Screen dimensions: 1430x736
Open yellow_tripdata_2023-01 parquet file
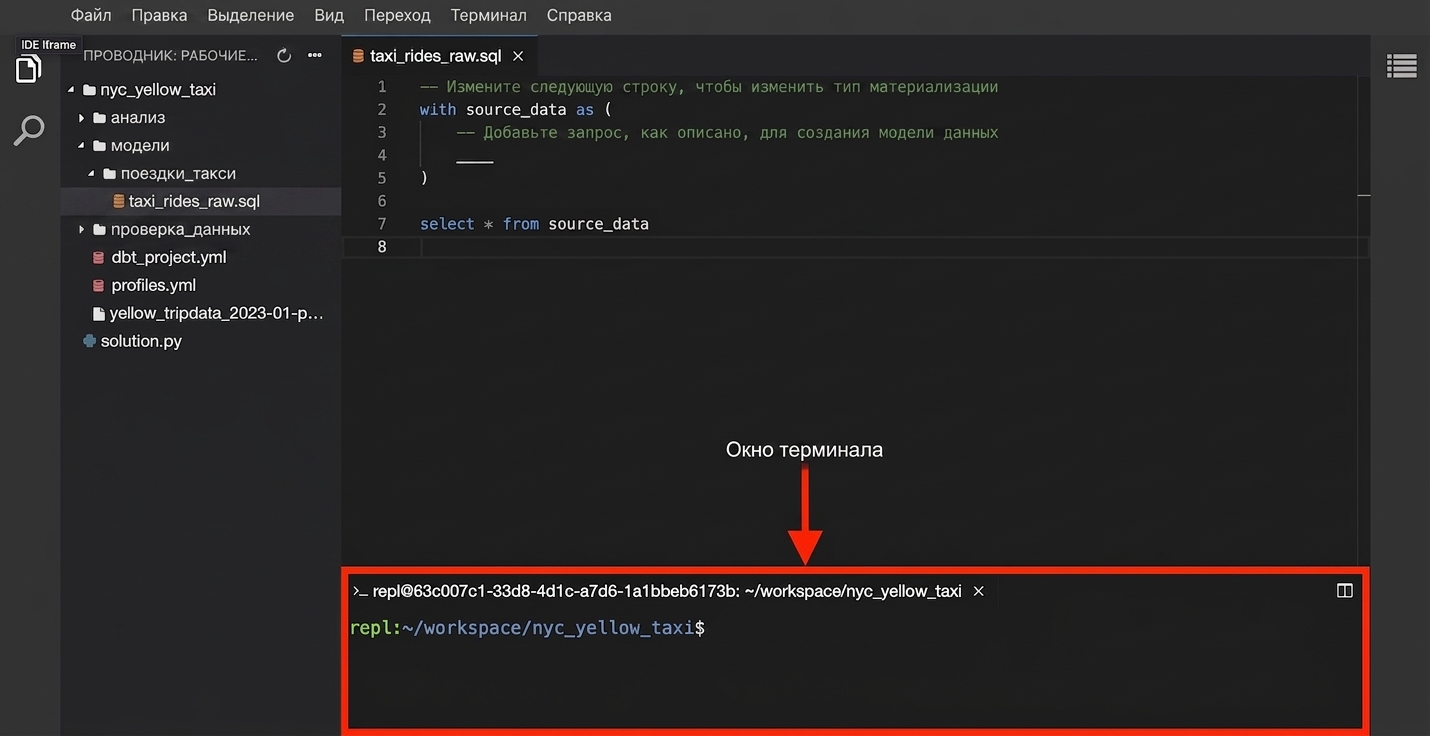[x=217, y=313]
